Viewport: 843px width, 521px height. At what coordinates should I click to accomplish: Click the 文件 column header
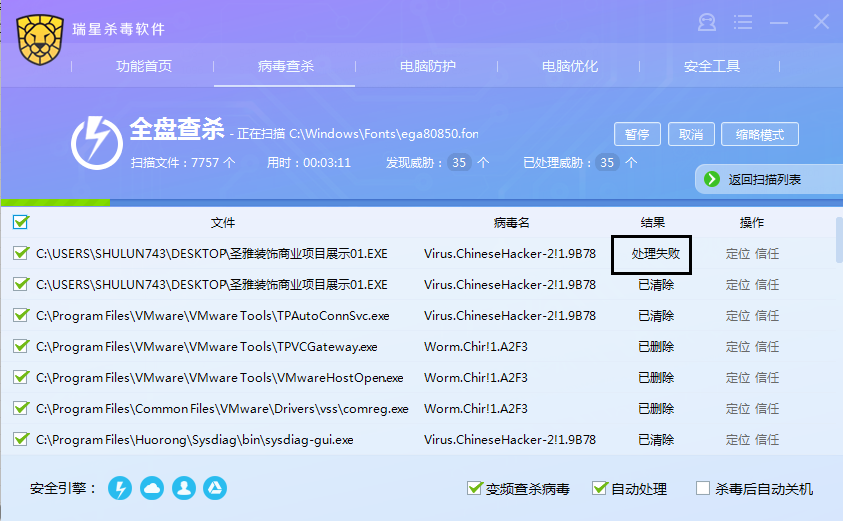[x=223, y=223]
